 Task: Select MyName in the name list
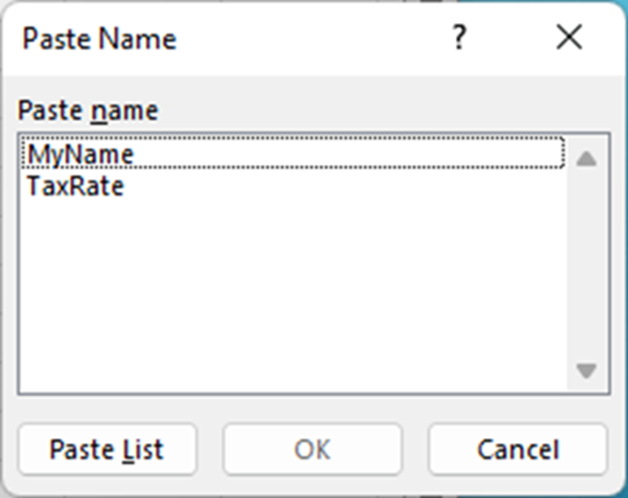point(81,154)
